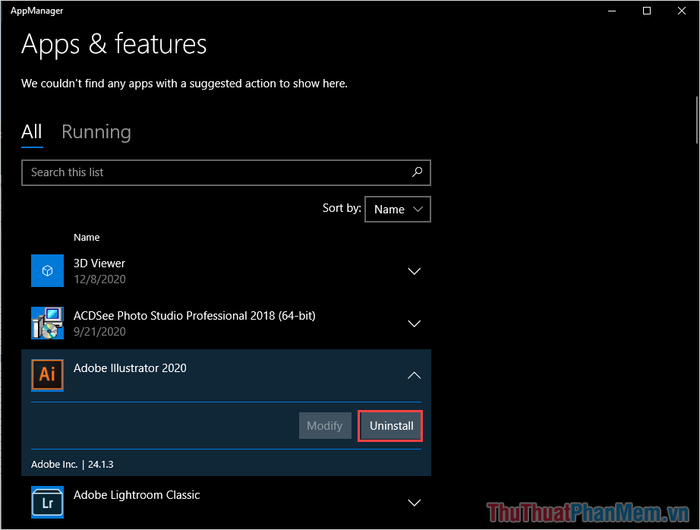The height and width of the screenshot is (530, 700).
Task: Minimize the AppManager window
Action: pos(612,11)
